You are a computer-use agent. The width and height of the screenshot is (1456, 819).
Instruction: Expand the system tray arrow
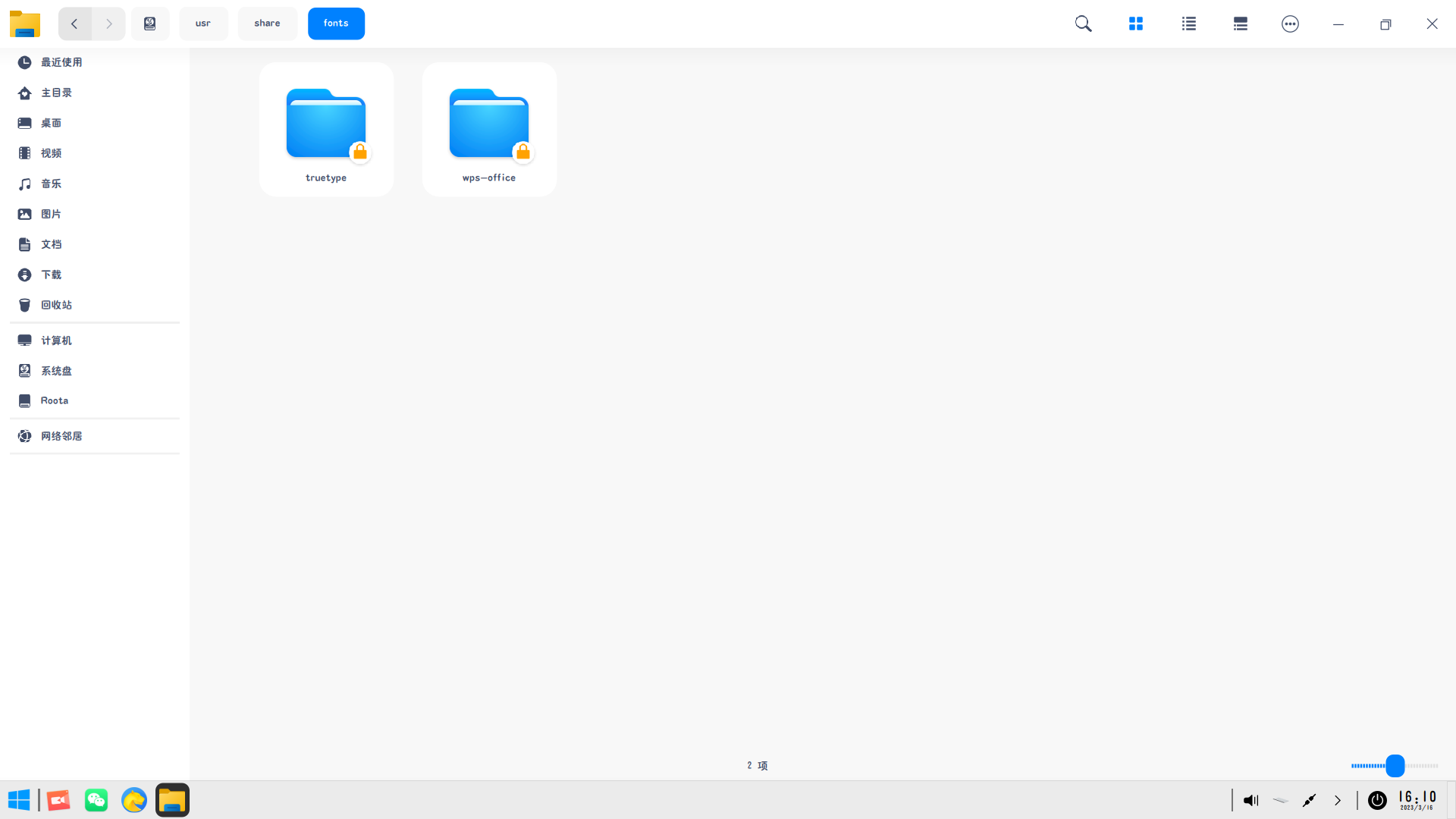tap(1338, 800)
